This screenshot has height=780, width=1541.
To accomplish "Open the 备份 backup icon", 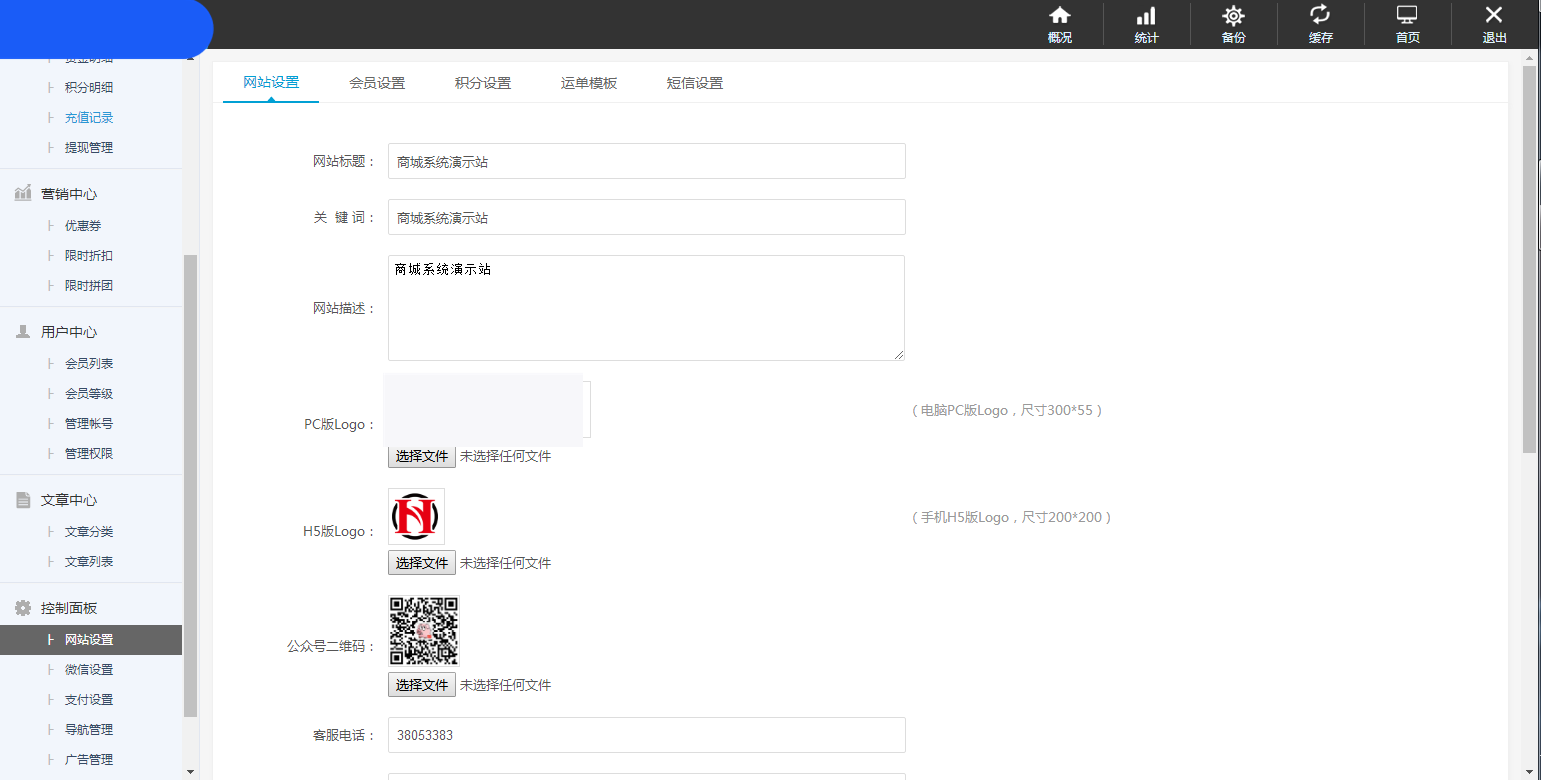I will (x=1233, y=22).
